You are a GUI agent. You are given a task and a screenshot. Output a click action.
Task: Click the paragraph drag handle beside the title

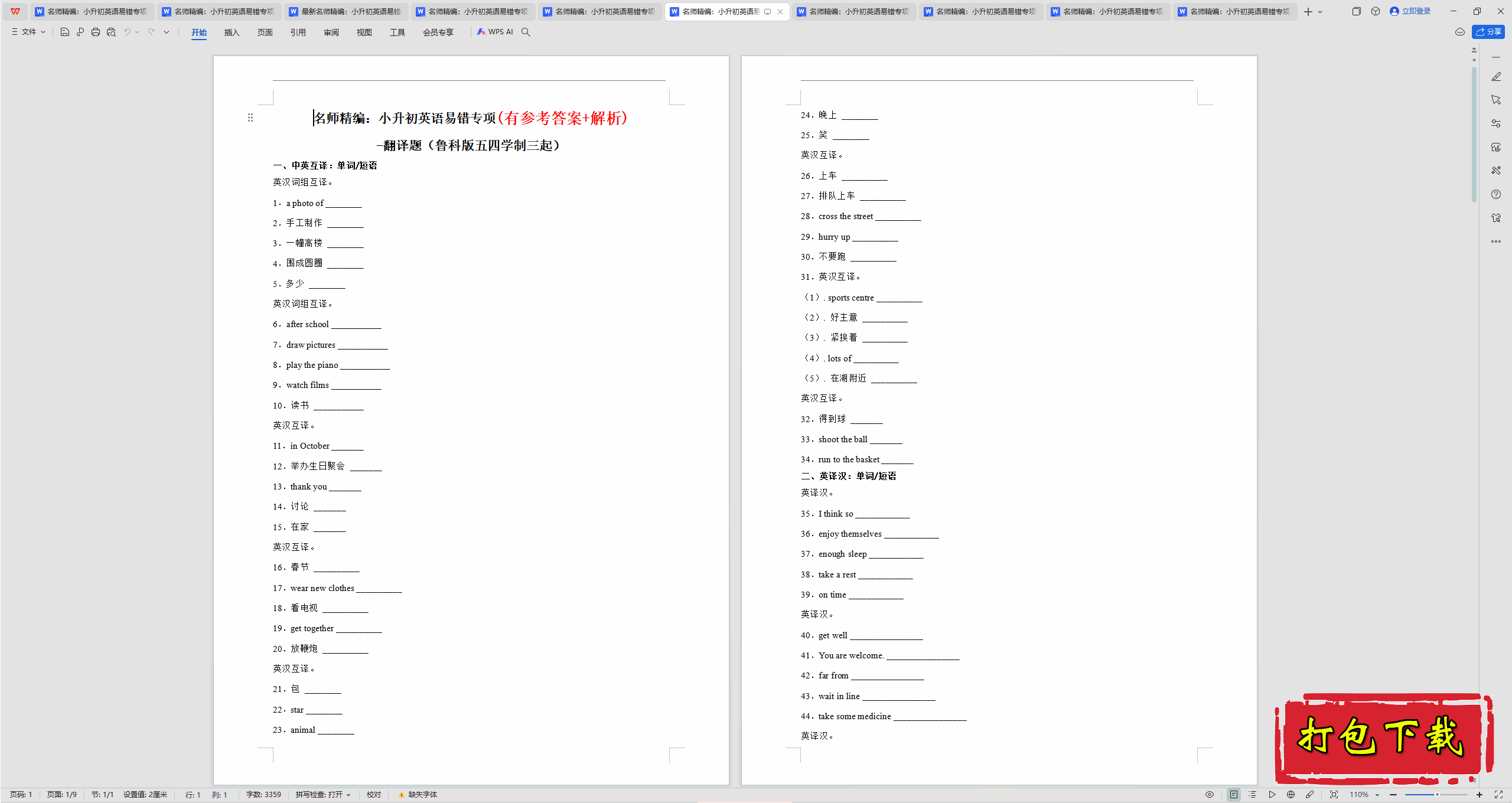click(x=250, y=117)
